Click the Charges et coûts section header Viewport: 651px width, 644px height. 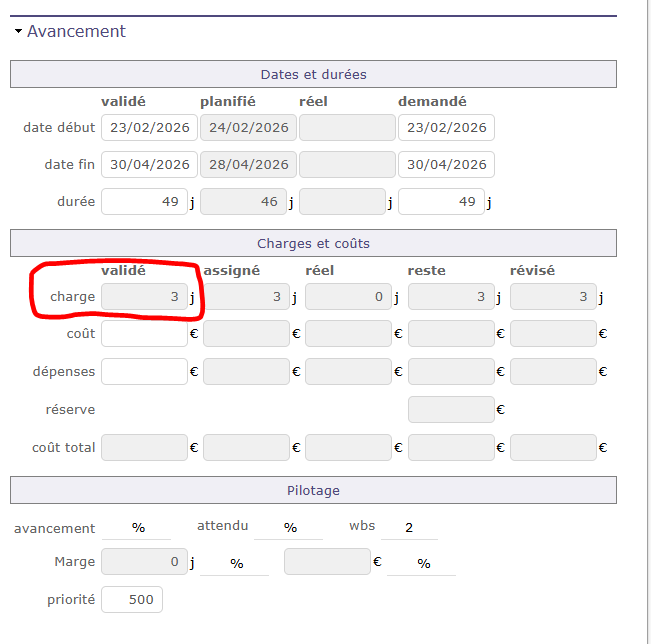313,243
